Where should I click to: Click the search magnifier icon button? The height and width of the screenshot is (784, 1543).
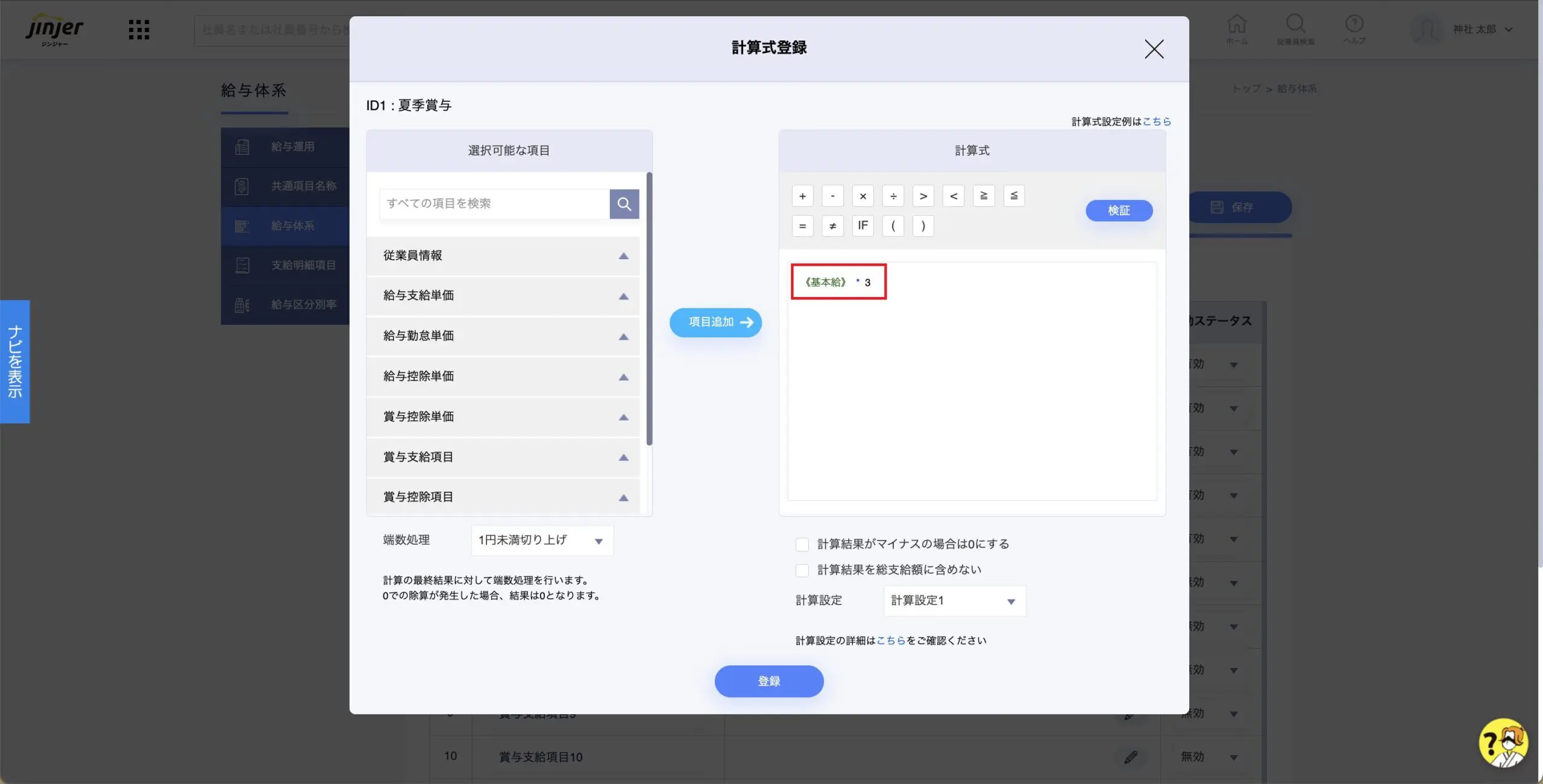pos(624,204)
